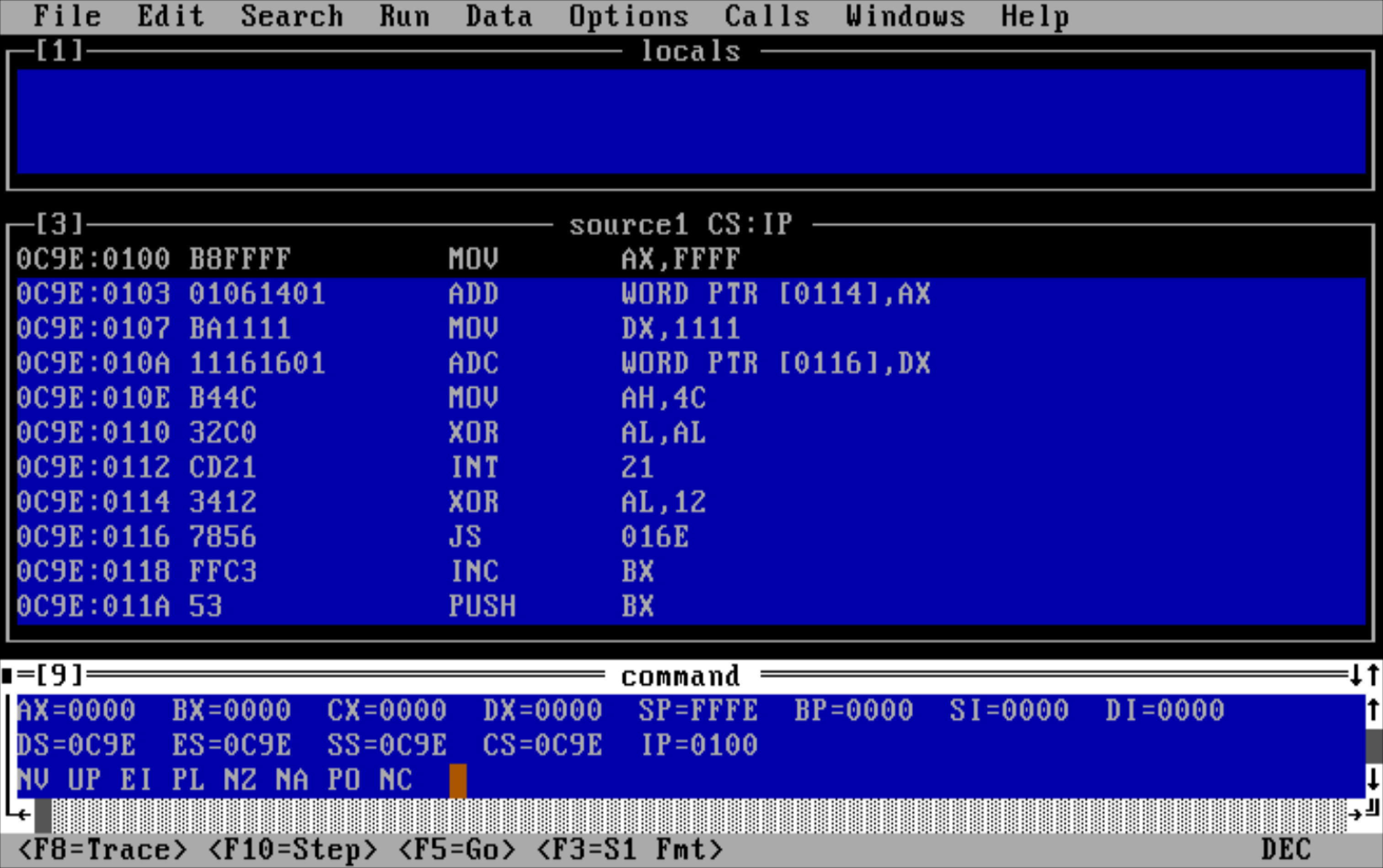Select the command window title

coord(681,676)
